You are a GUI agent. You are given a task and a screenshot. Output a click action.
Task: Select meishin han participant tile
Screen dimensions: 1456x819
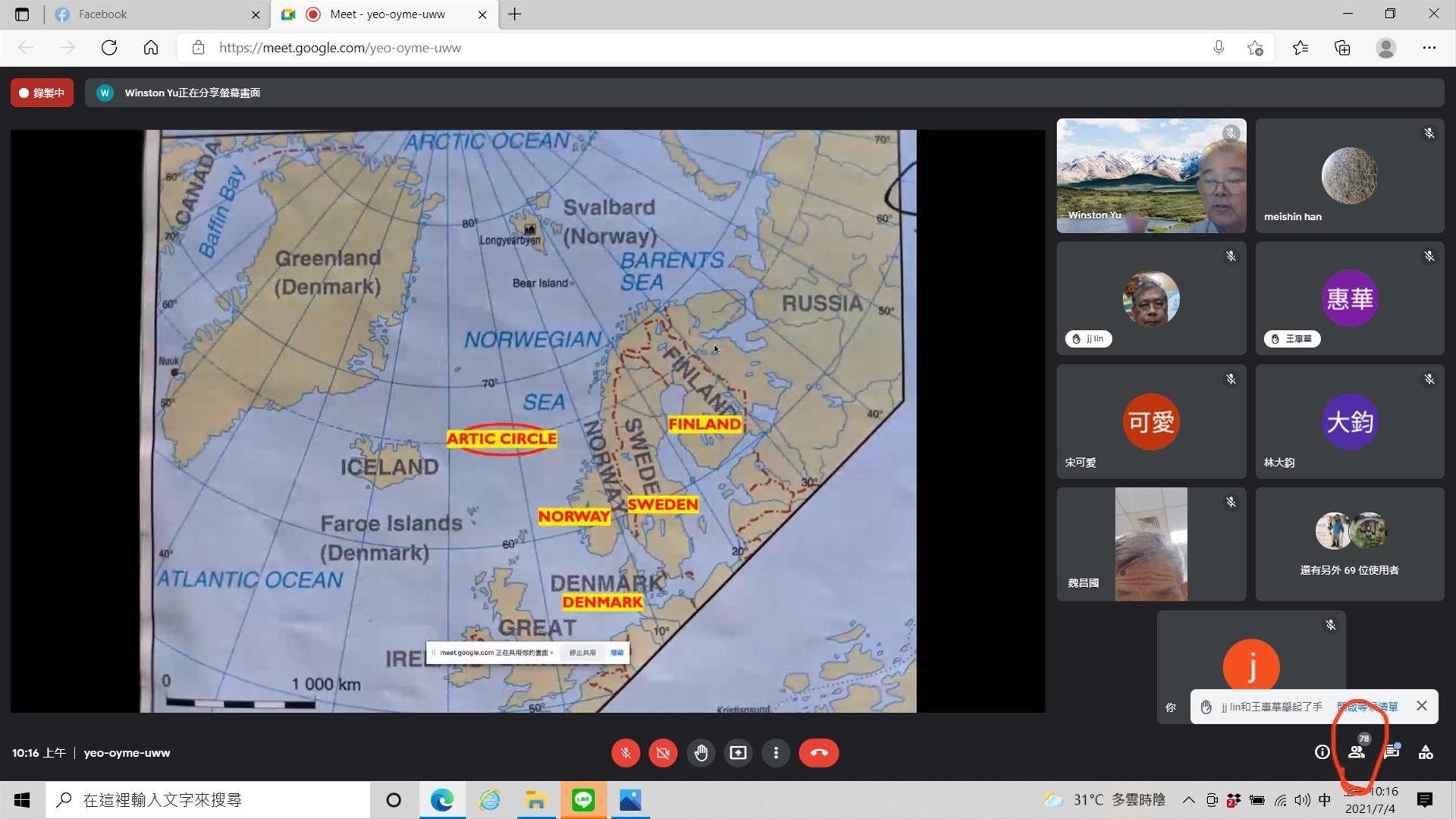(1350, 175)
